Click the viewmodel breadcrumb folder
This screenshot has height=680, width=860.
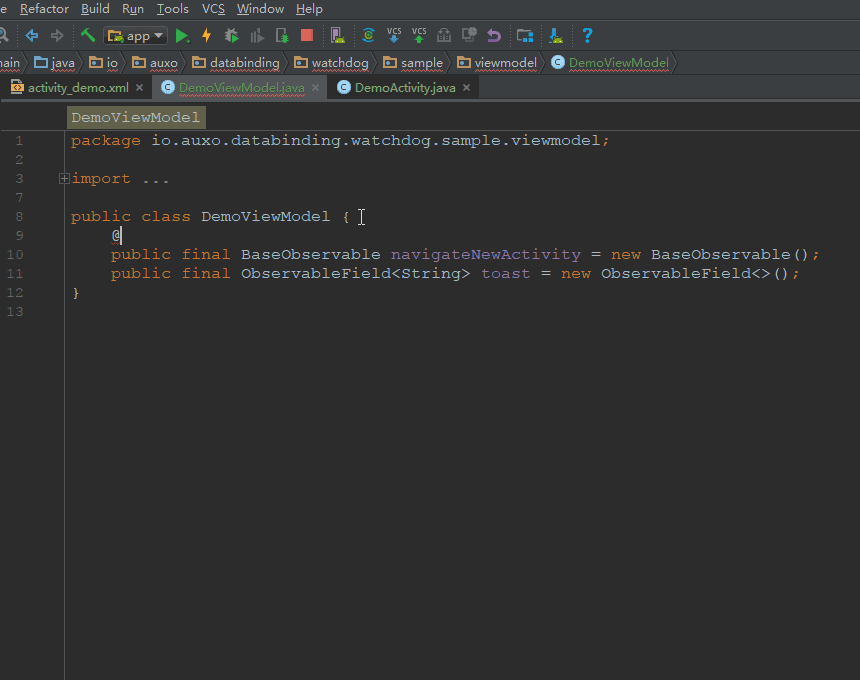click(x=497, y=63)
